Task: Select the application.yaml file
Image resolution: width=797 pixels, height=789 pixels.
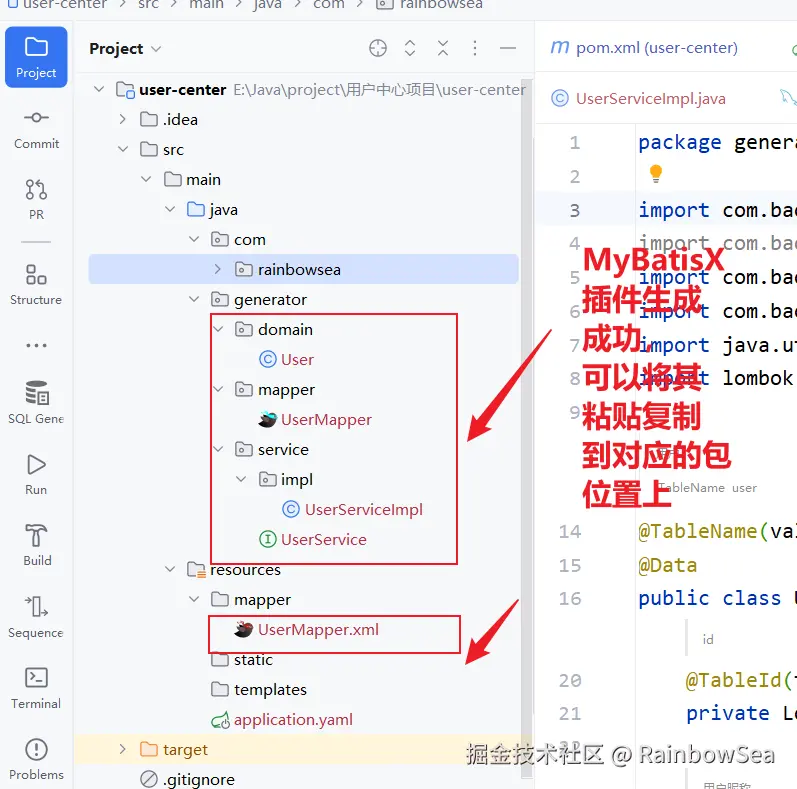Action: pyautogui.click(x=282, y=720)
